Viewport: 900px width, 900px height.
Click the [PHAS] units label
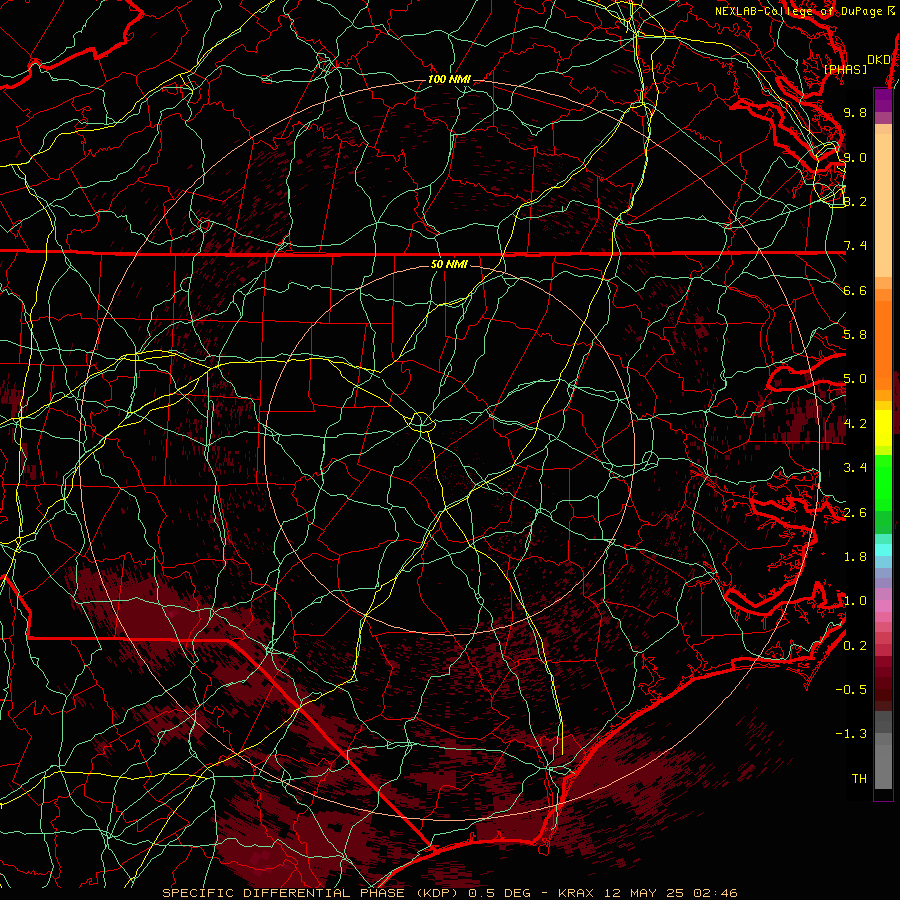tap(845, 69)
